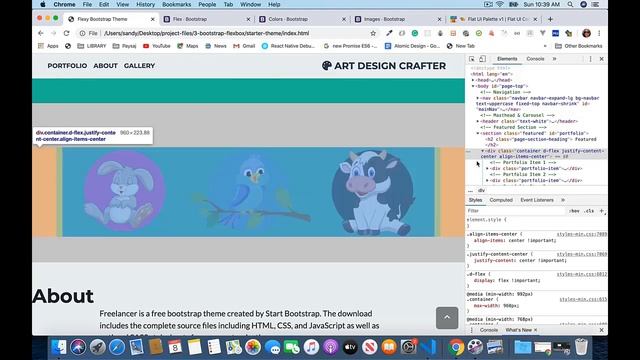The width and height of the screenshot is (640, 360).
Task: Select the Styles tab
Action: point(475,200)
